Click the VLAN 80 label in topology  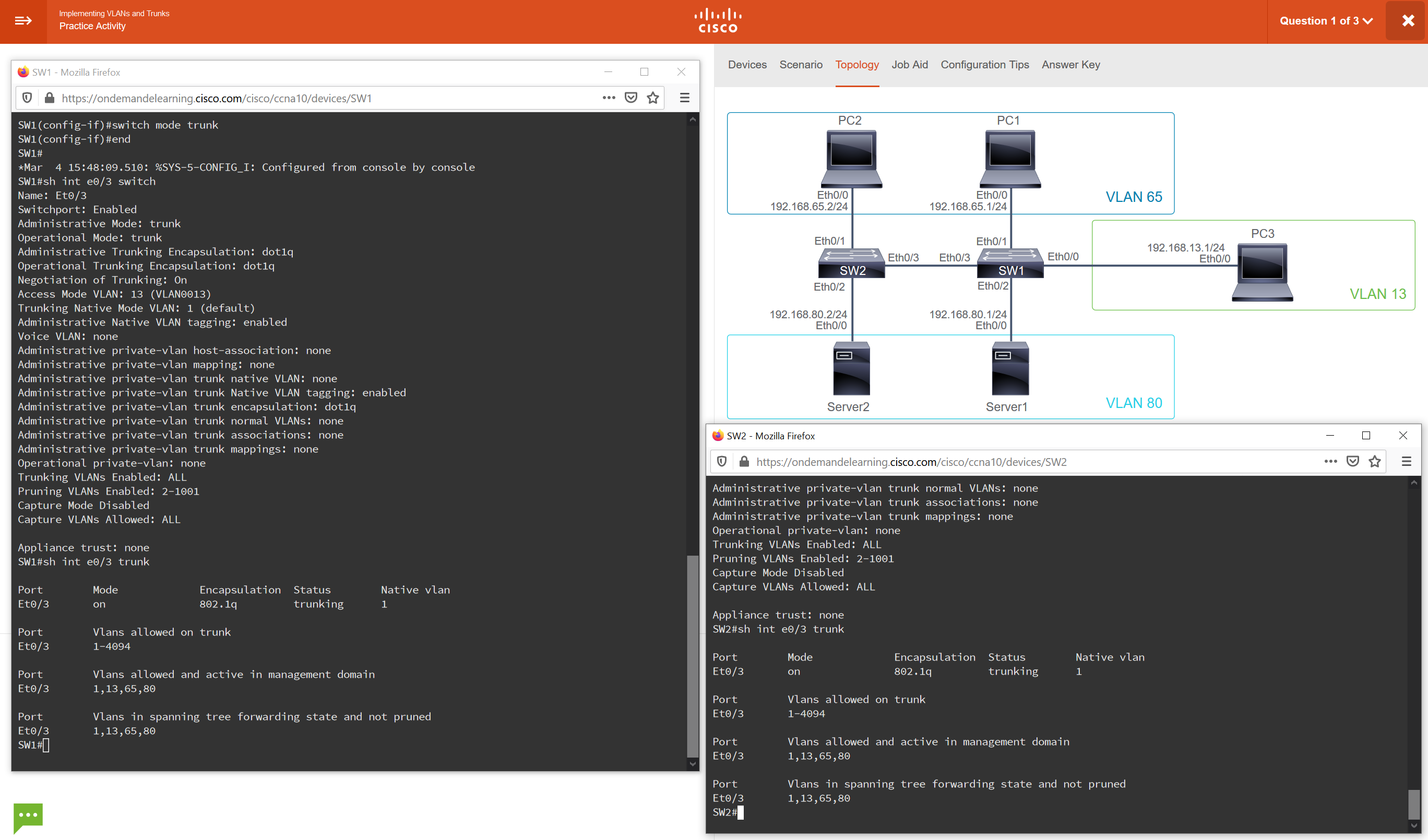pyautogui.click(x=1133, y=403)
